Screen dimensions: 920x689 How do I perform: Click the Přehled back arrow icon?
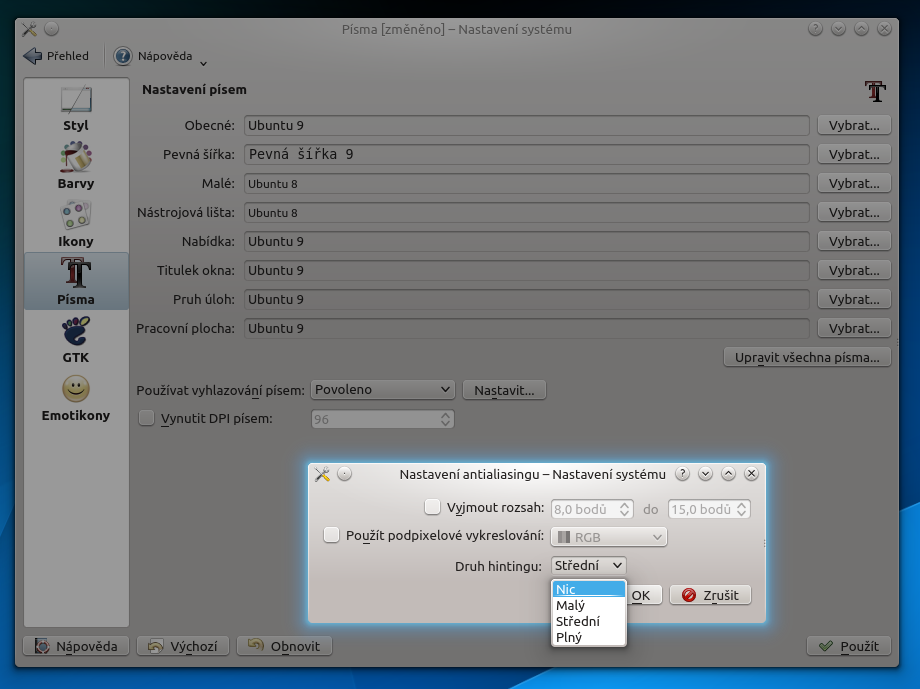click(x=33, y=56)
